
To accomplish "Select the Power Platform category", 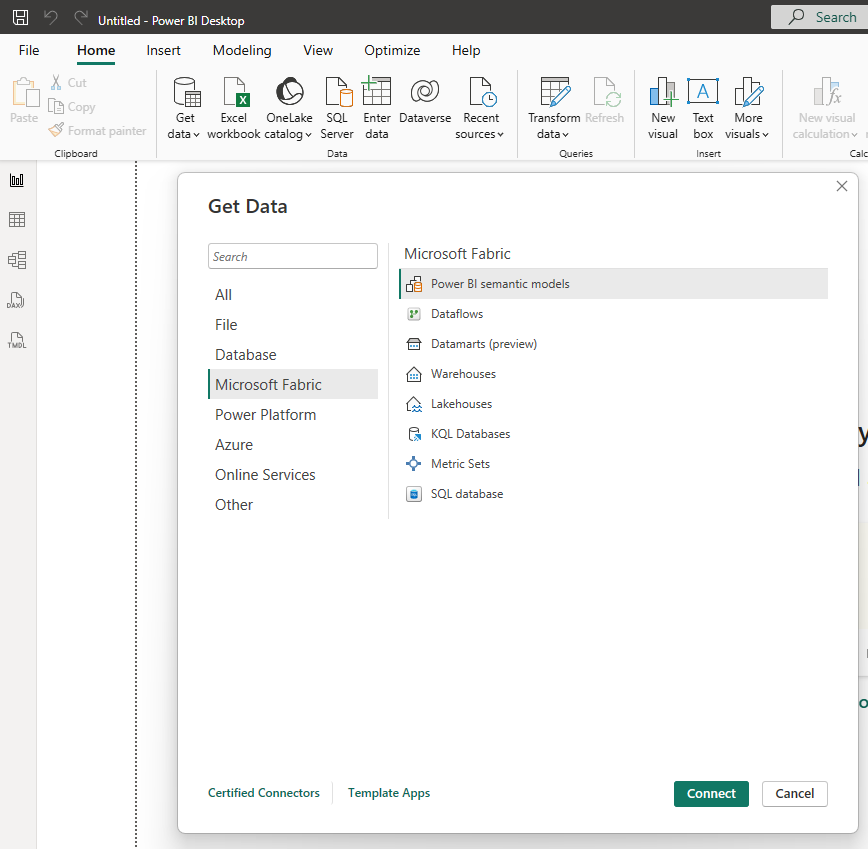I will (293, 414).
